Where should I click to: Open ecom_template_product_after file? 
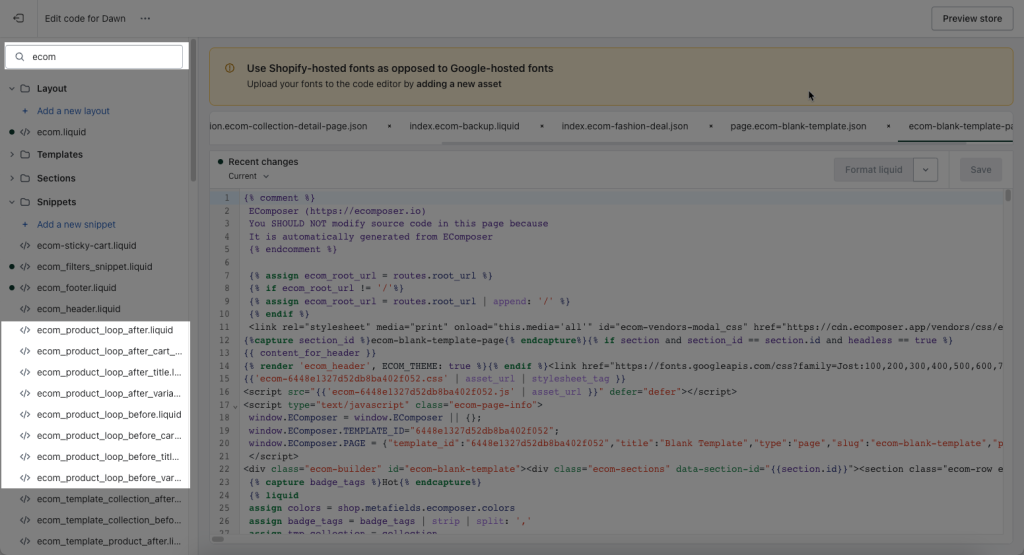point(108,541)
